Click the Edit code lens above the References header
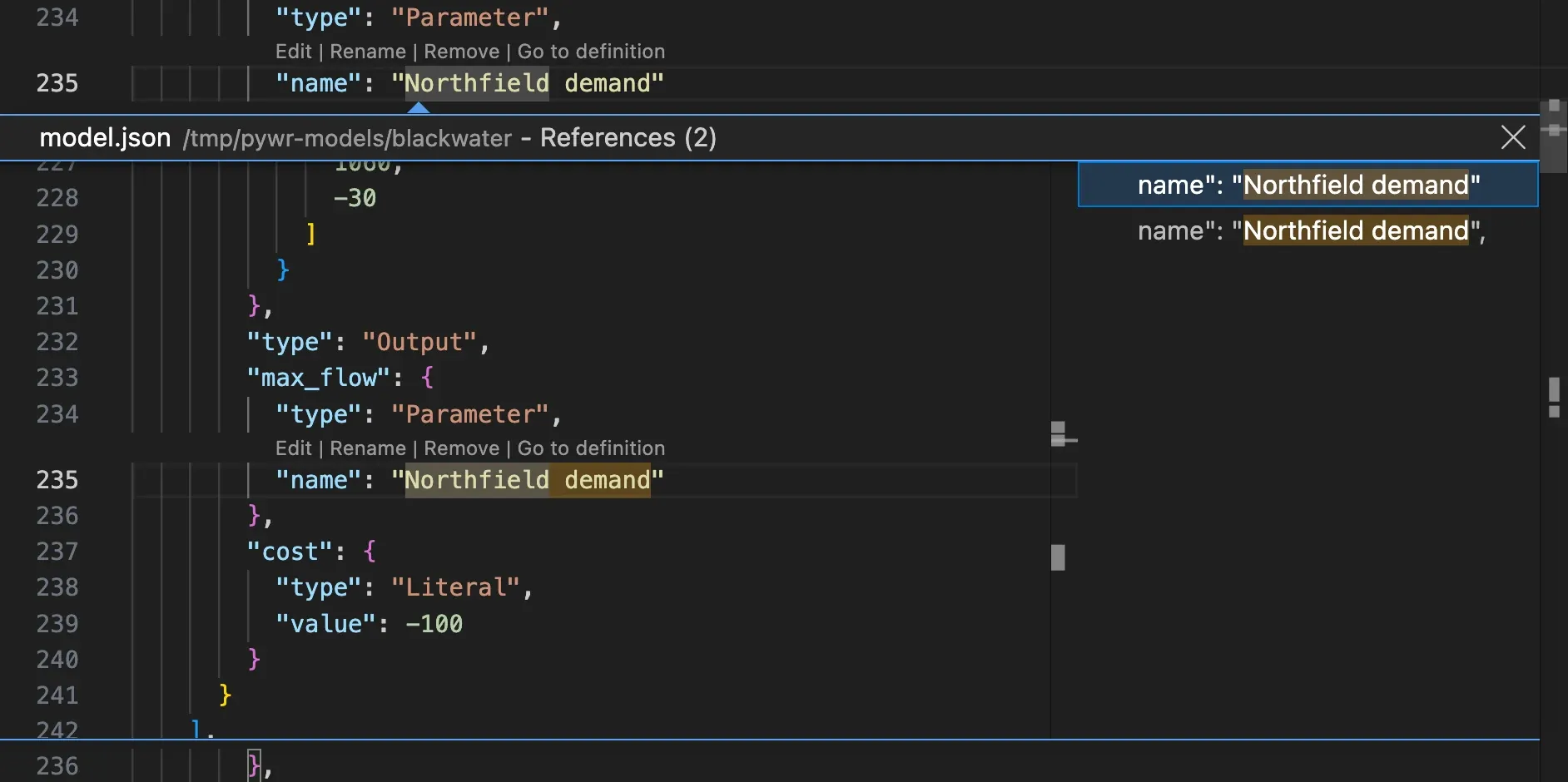The height and width of the screenshot is (782, 1568). coord(293,52)
